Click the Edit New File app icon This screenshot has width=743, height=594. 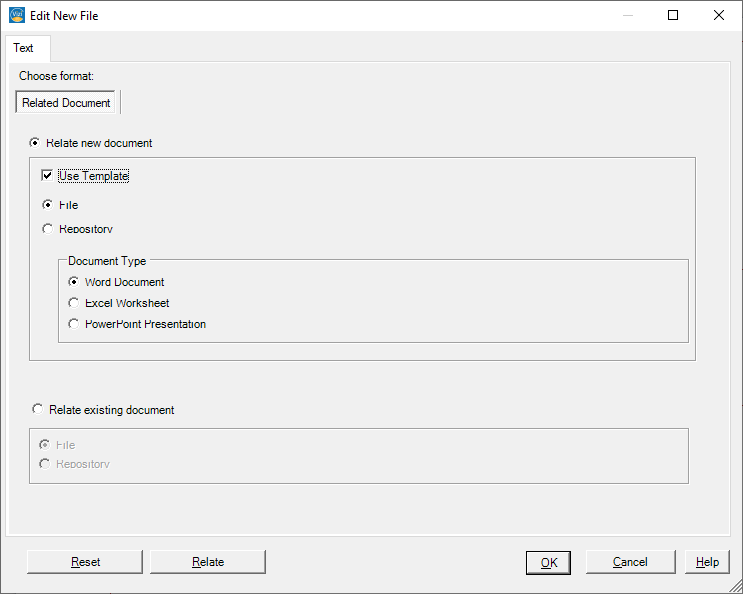[17, 15]
